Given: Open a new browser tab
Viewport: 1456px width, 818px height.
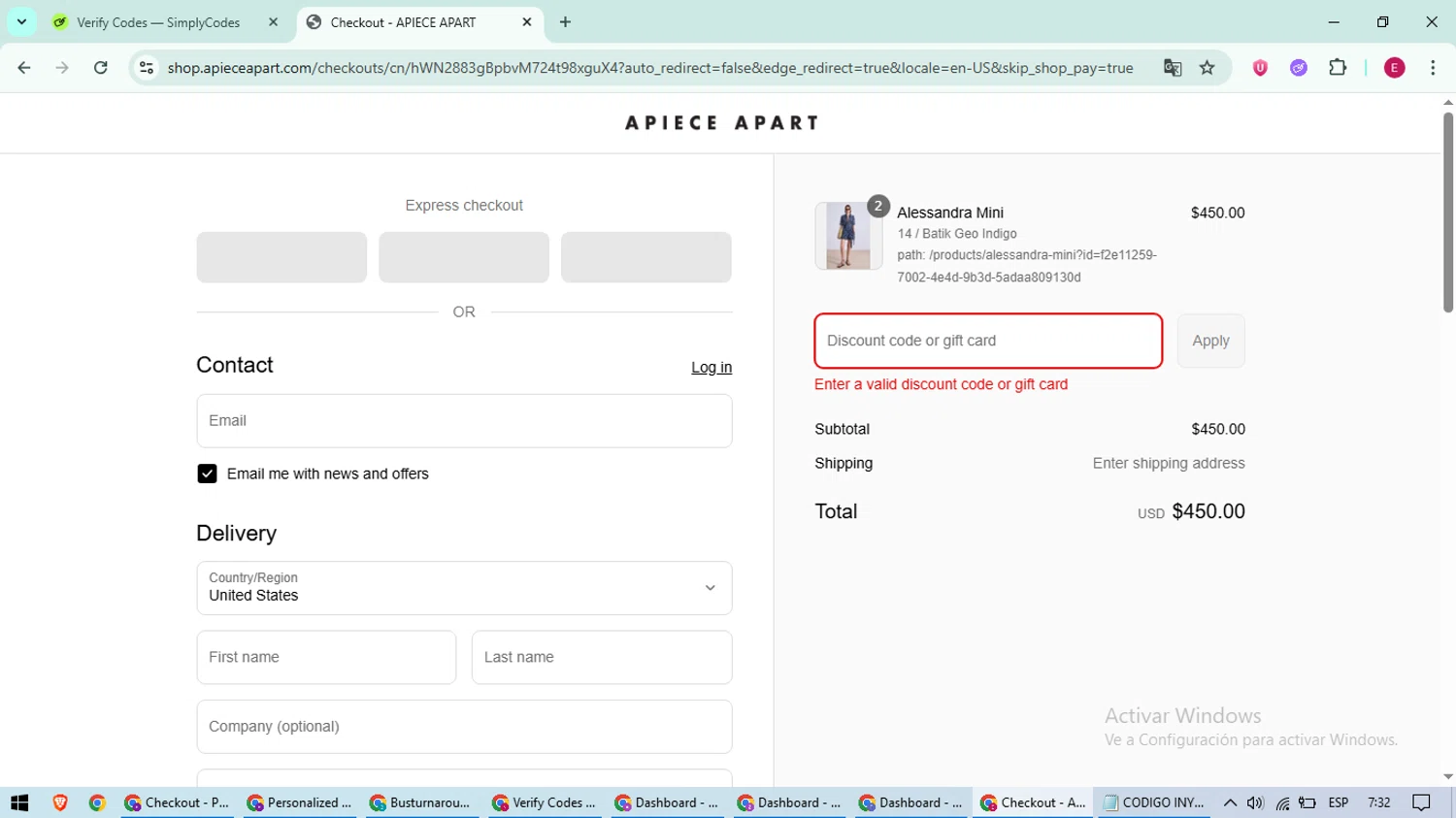Looking at the screenshot, I should coord(566,21).
